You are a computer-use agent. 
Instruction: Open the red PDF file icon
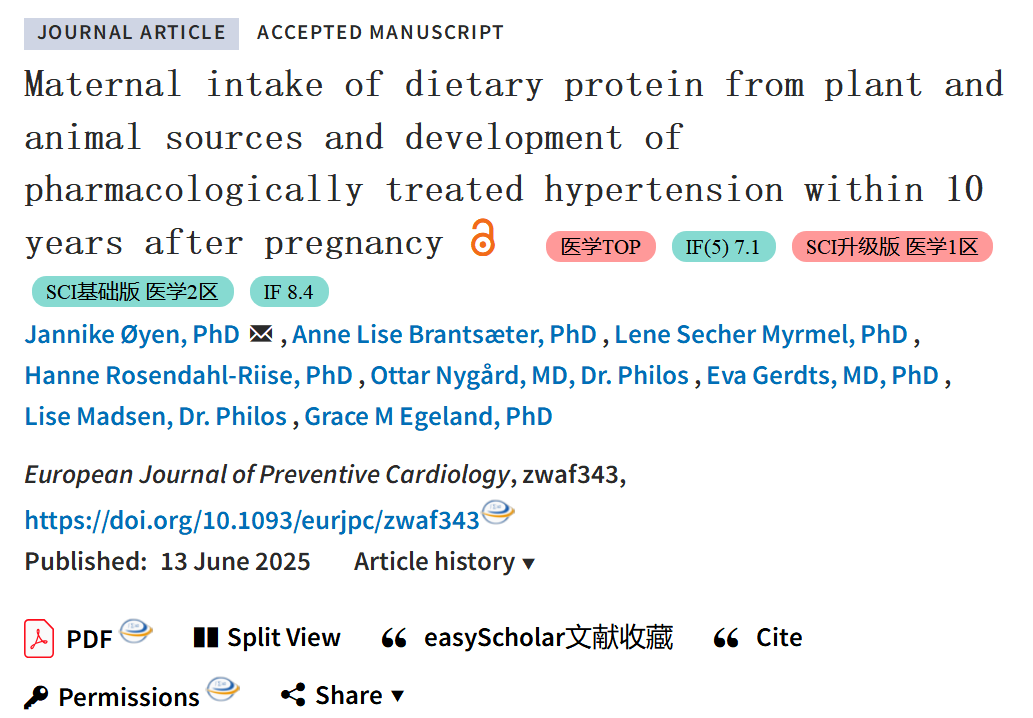(39, 638)
